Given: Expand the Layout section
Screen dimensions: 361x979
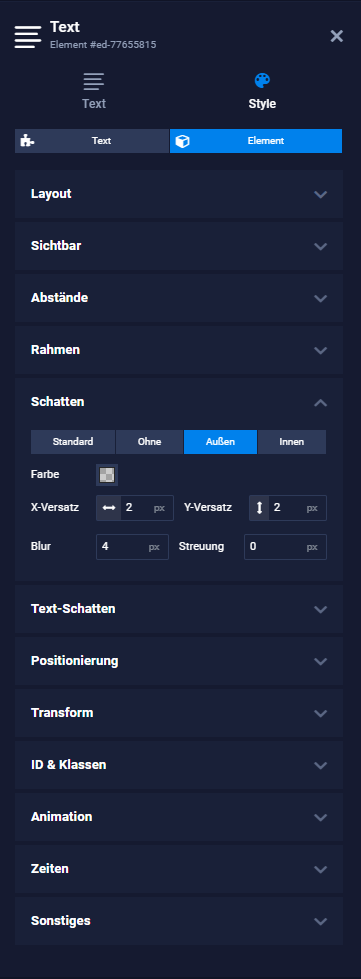Looking at the screenshot, I should (179, 194).
